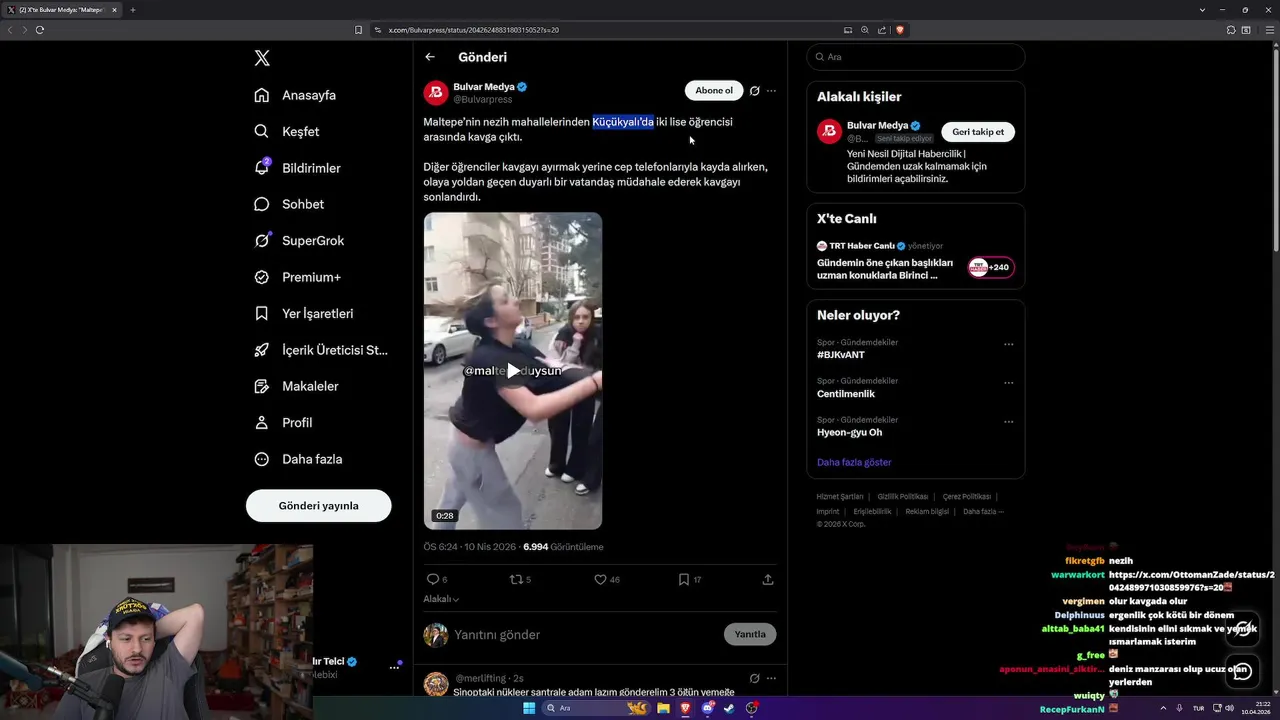Open Steam from taskbar
1280x720 pixels.
[729, 708]
